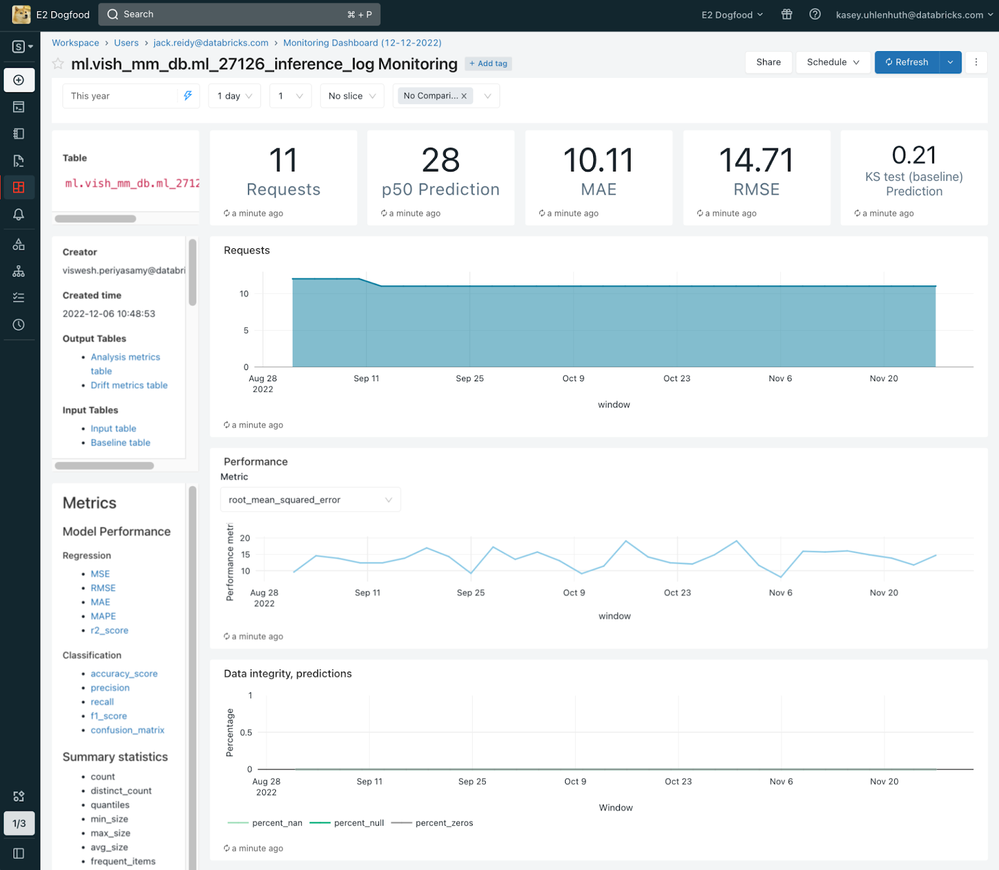Expand the 1 day granularity dropdown
Viewport: 999px width, 870px height.
pos(235,96)
